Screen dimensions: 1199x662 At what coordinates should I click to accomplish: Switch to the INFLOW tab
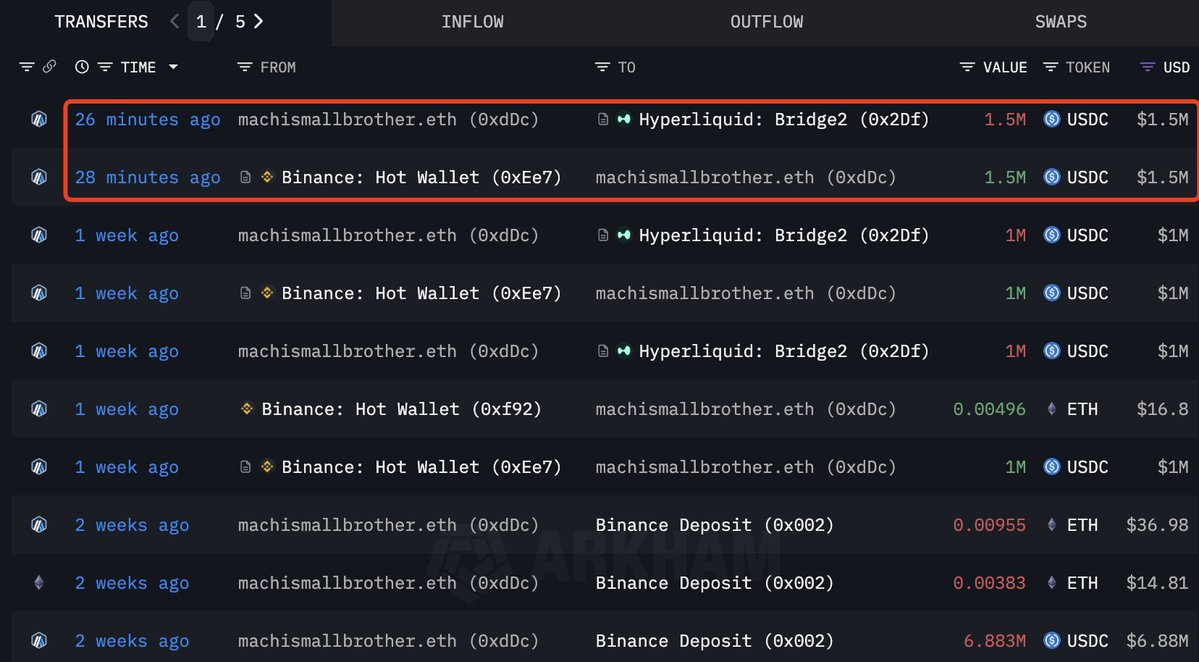pyautogui.click(x=472, y=21)
